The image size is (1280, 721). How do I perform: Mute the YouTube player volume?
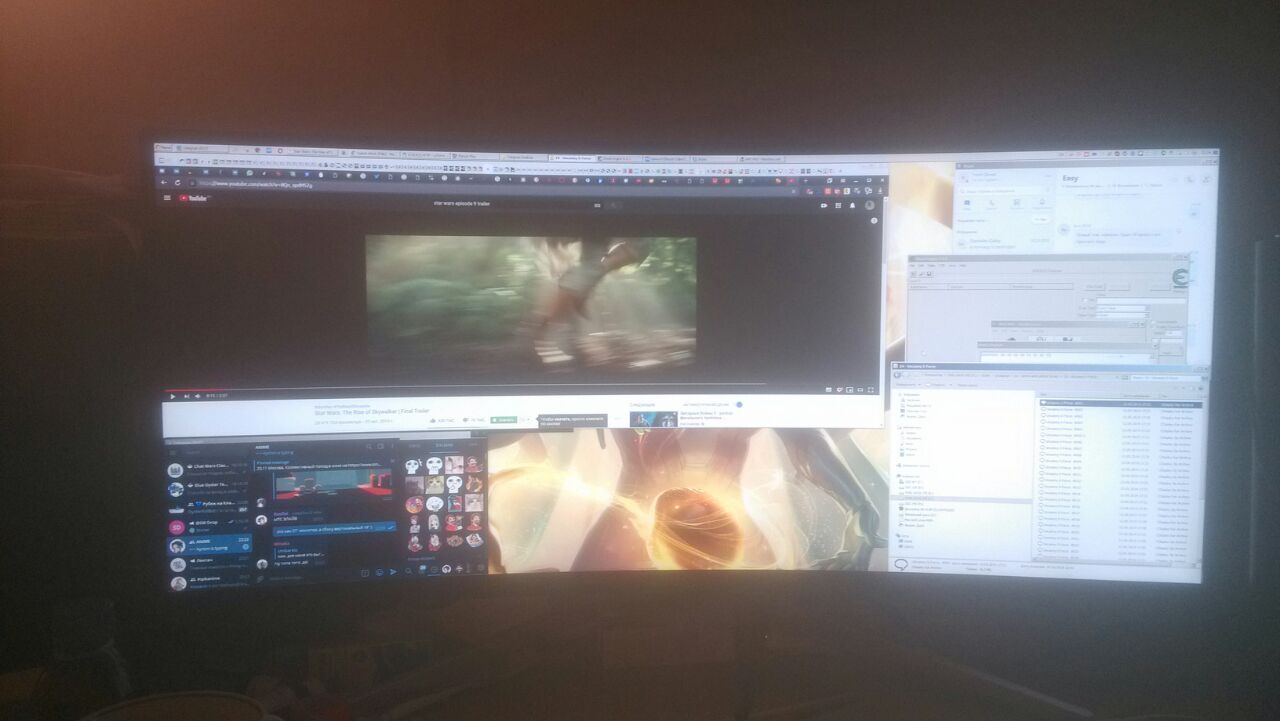click(199, 396)
